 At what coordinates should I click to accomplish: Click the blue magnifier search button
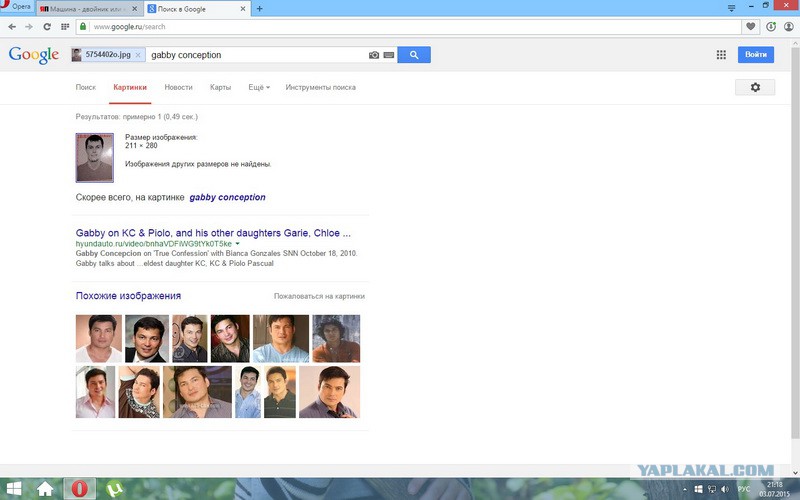(414, 55)
